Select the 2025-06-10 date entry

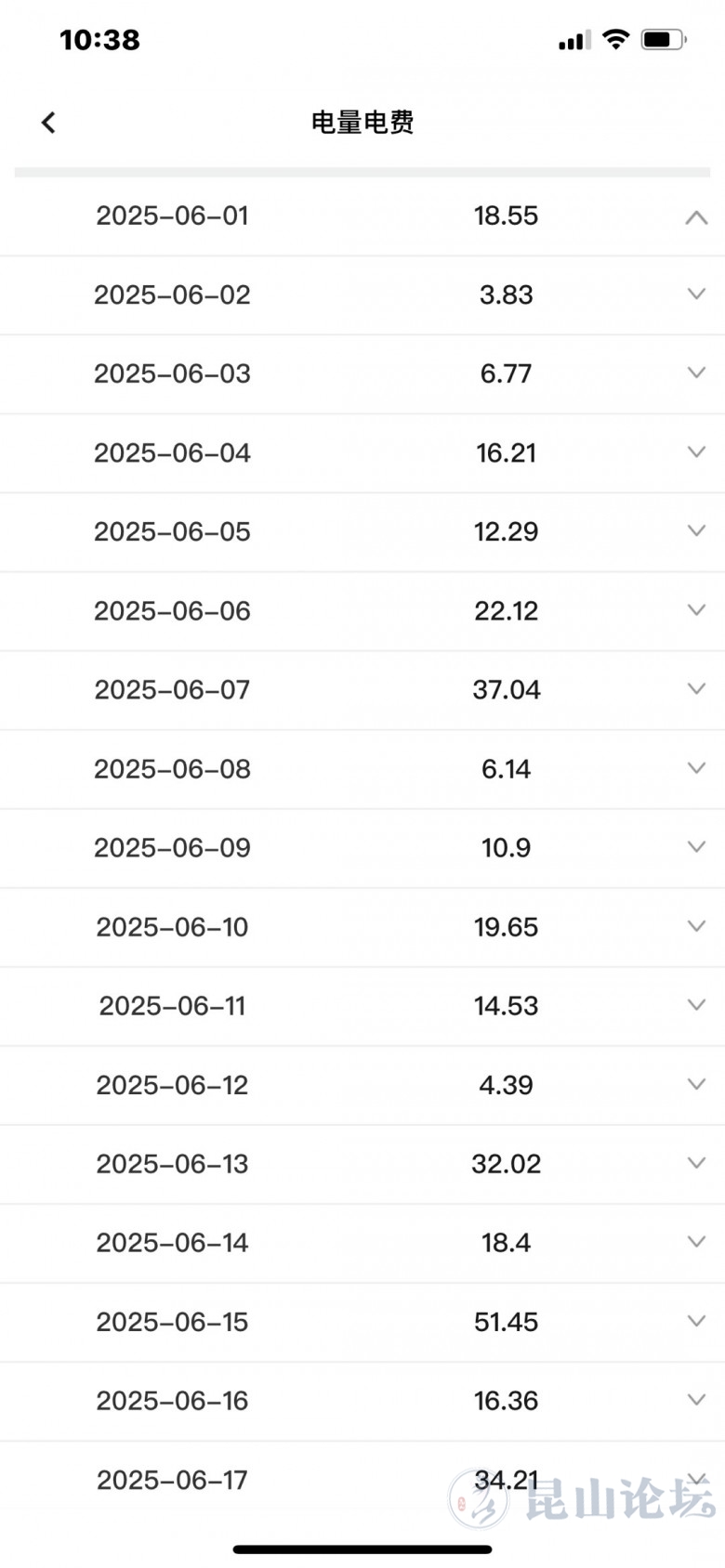pyautogui.click(x=172, y=927)
